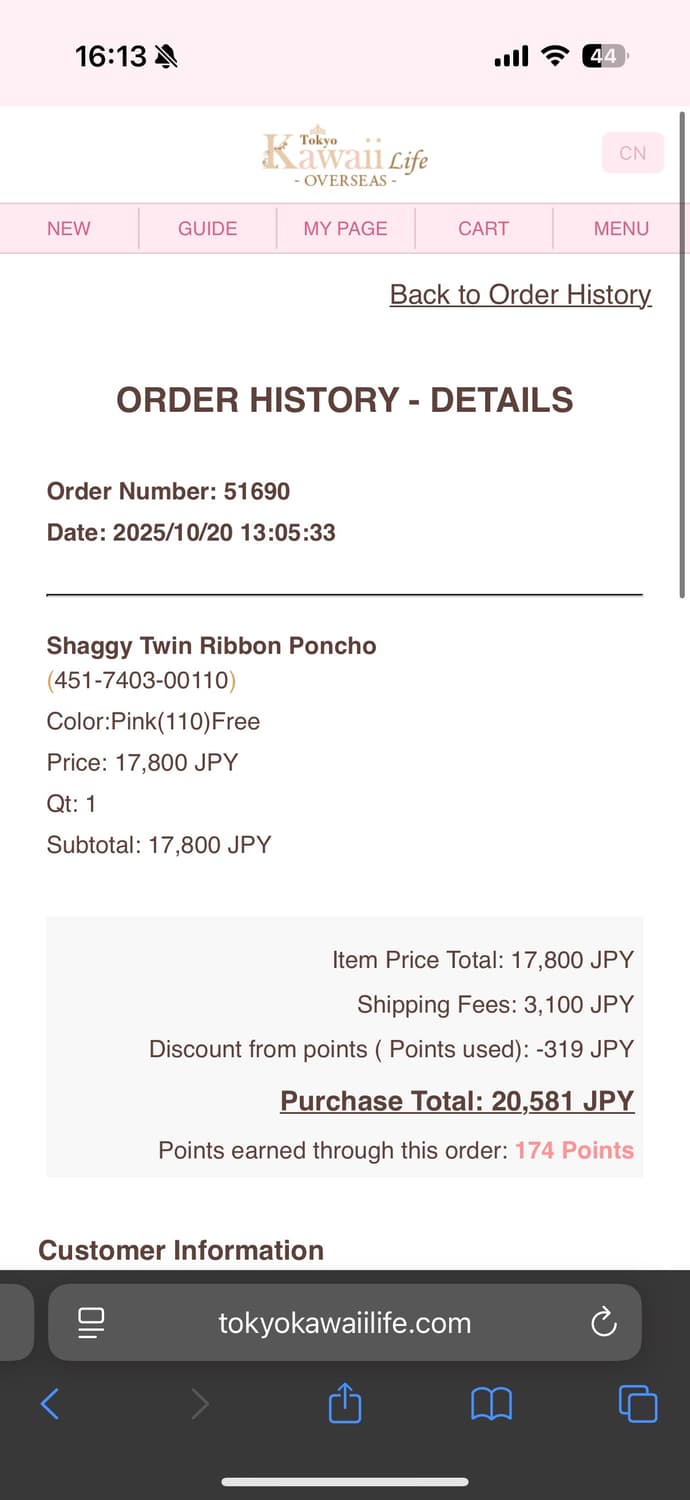Open the GUIDE tab
This screenshot has width=690, height=1500.
point(207,229)
